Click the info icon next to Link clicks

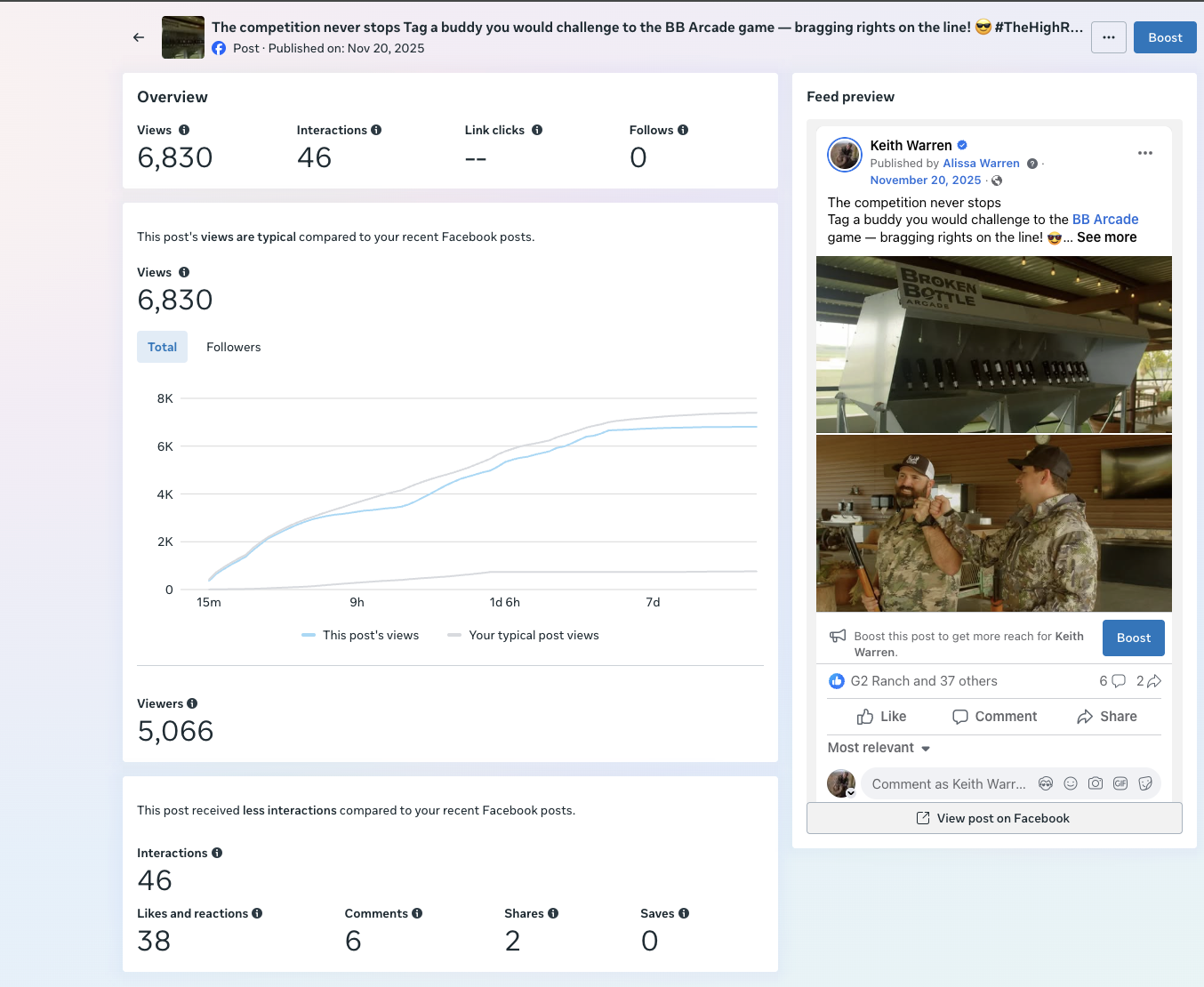pos(537,130)
